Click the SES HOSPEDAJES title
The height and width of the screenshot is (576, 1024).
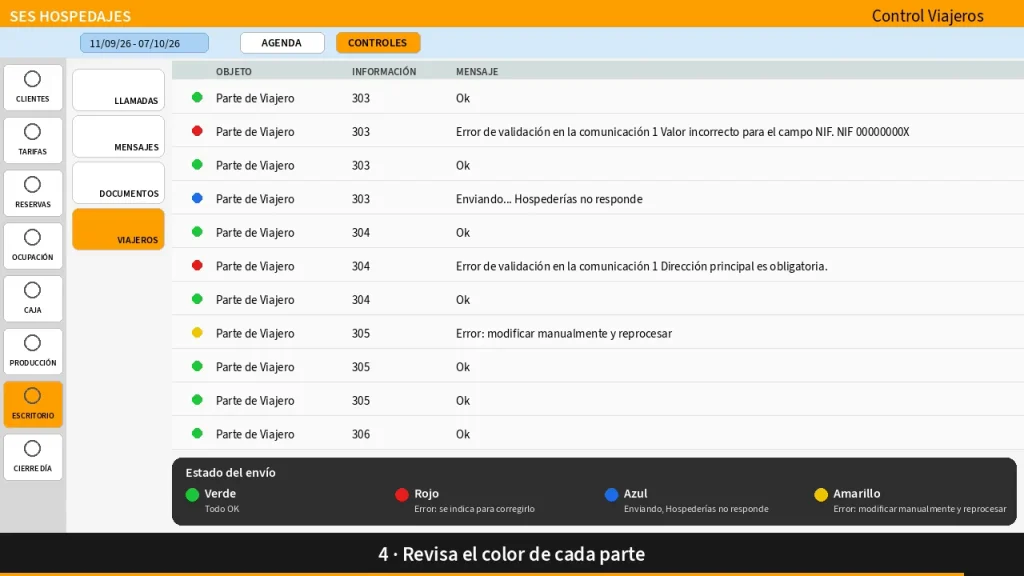71,16
